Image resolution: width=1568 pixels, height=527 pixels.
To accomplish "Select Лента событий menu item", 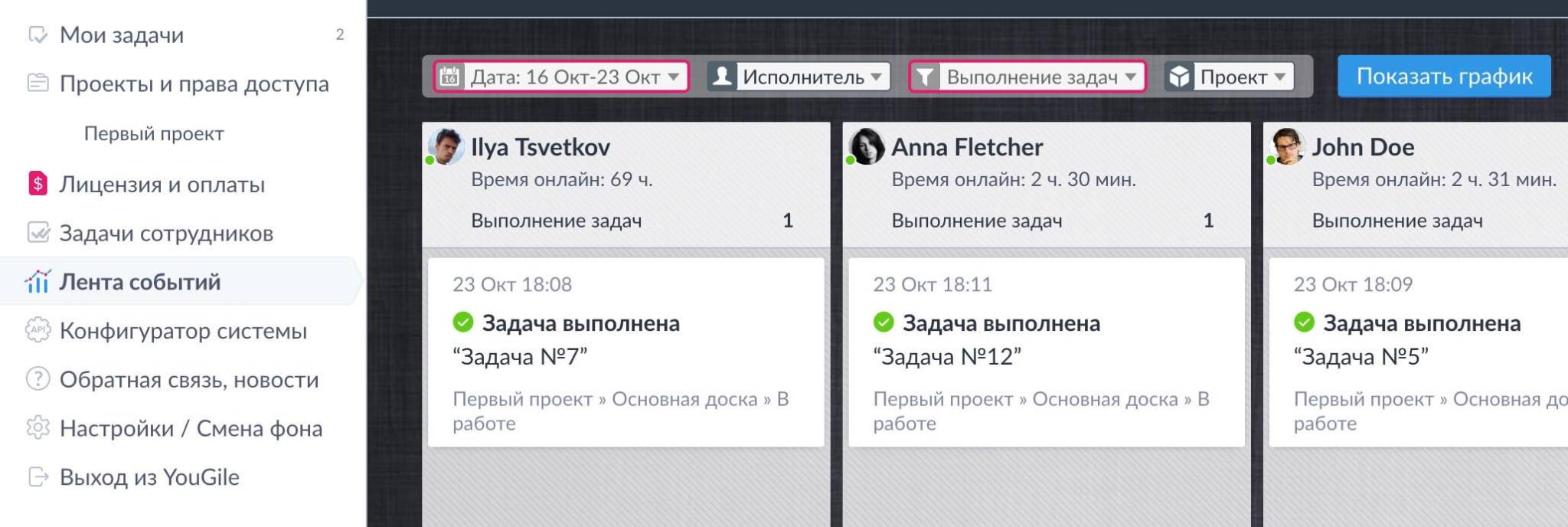I will (x=140, y=282).
